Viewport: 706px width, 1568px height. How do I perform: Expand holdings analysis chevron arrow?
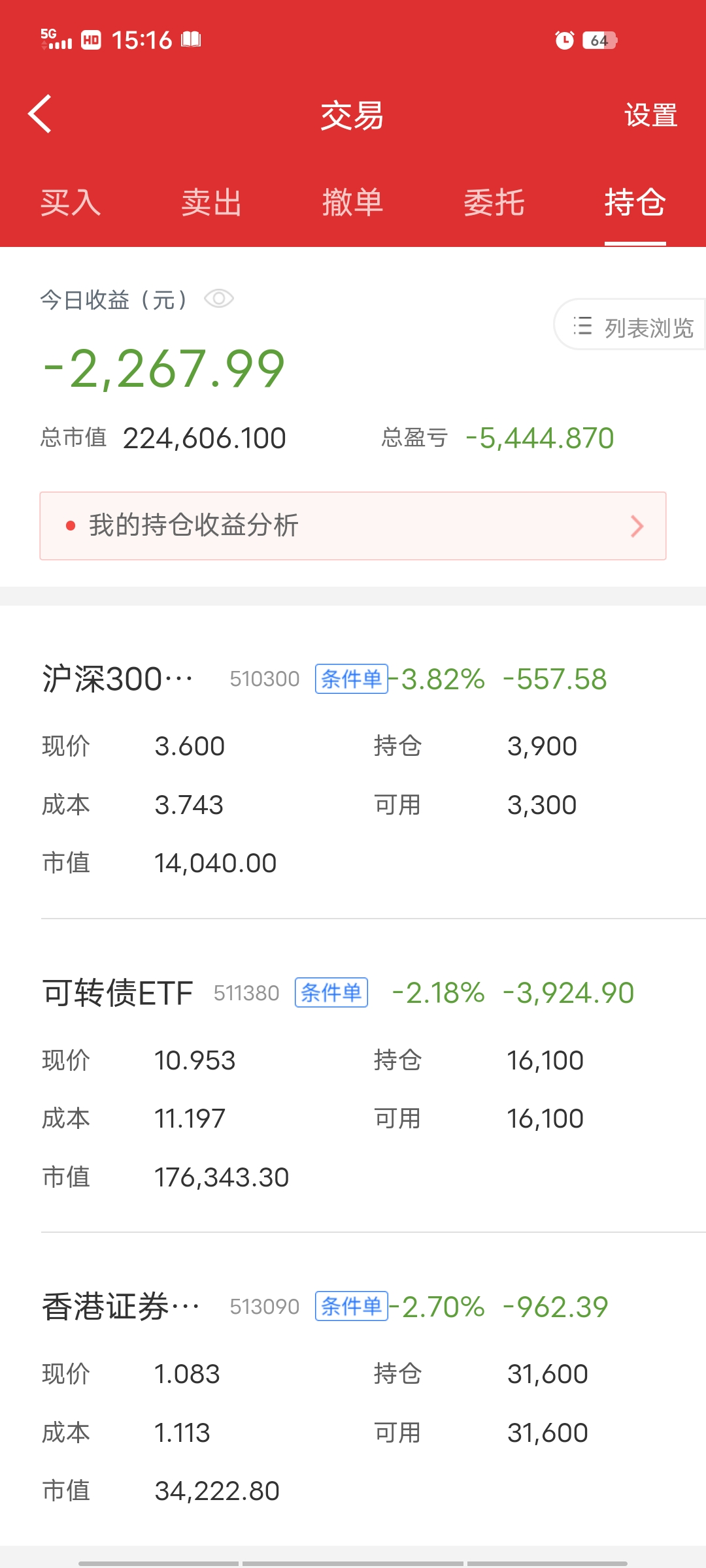pos(637,526)
